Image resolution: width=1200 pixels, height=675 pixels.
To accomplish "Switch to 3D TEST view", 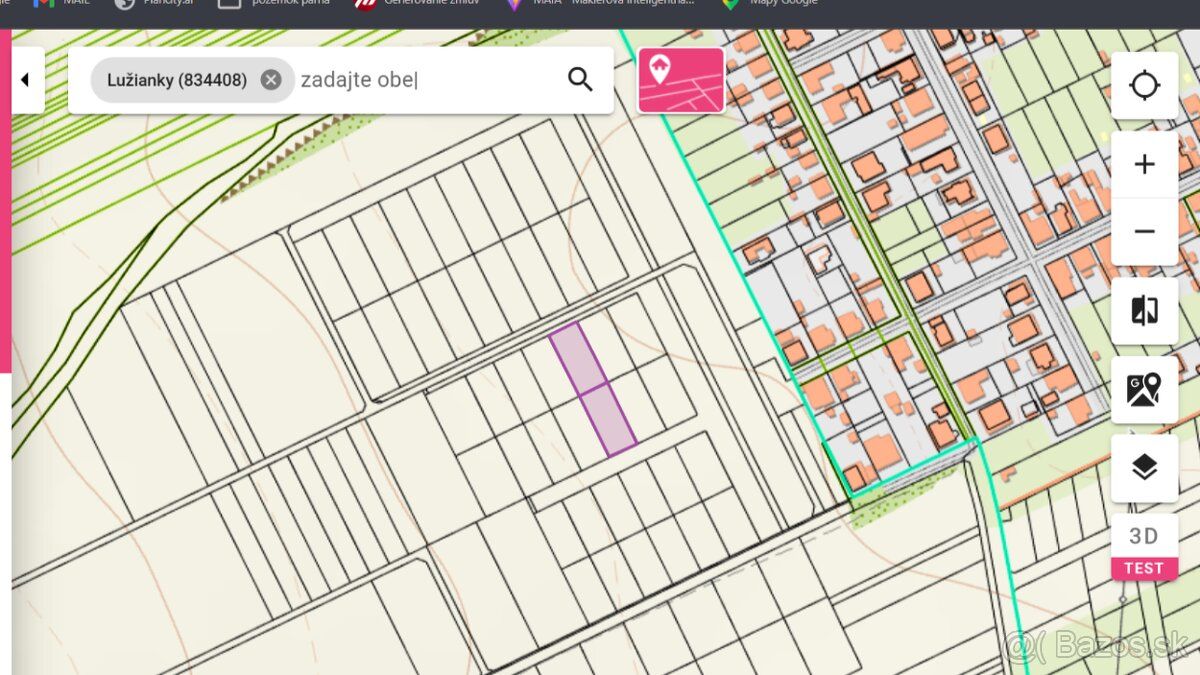I will (x=1144, y=547).
